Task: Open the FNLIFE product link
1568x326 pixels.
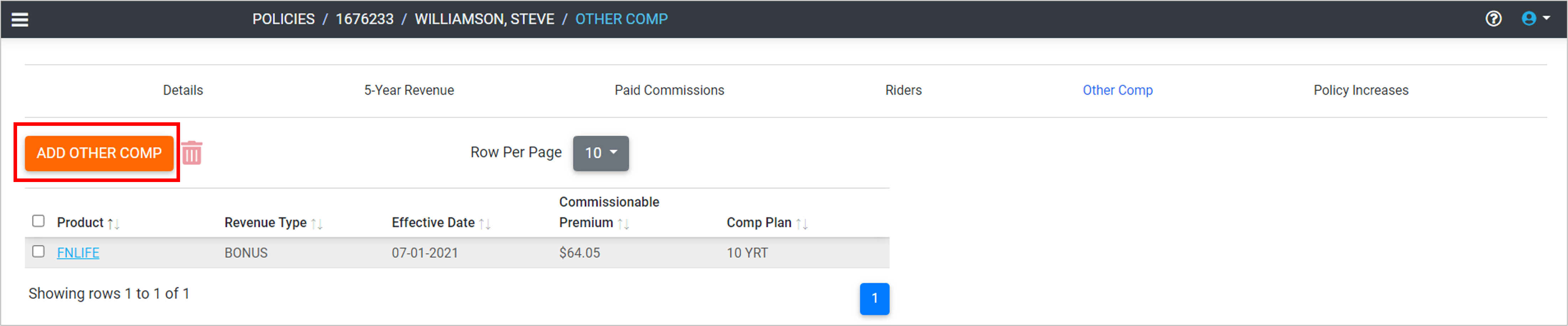Action: pos(78,253)
